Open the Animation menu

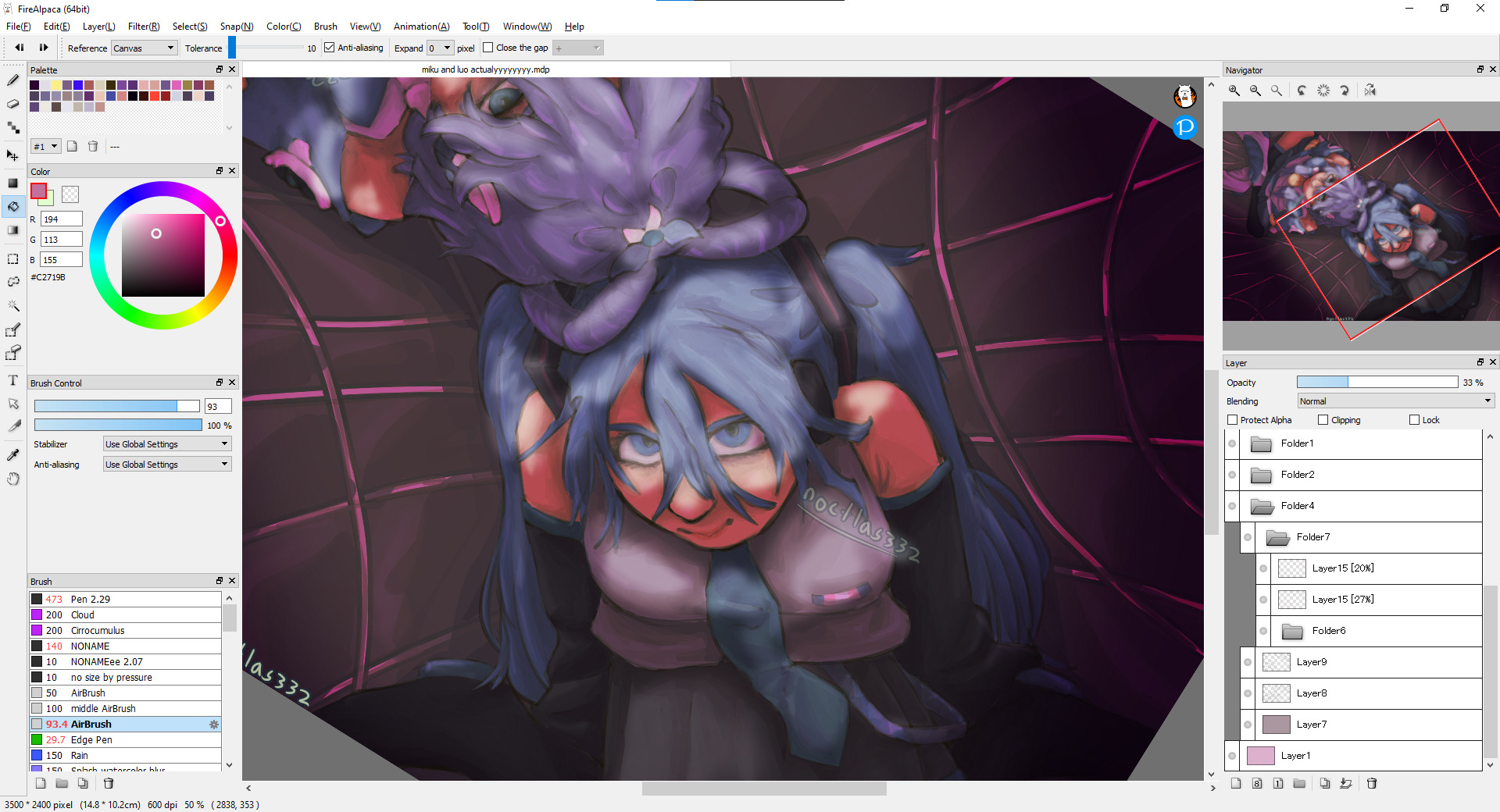(x=422, y=27)
